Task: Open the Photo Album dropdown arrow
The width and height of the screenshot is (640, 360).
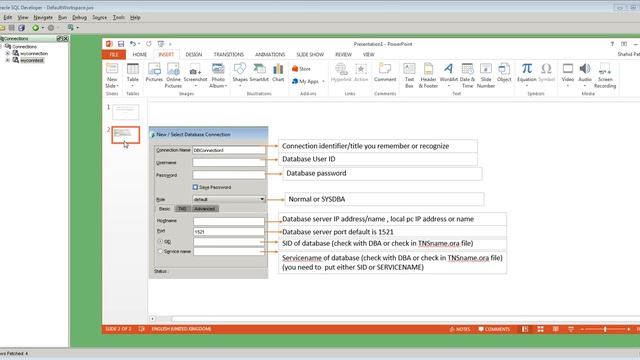Action: (226, 86)
